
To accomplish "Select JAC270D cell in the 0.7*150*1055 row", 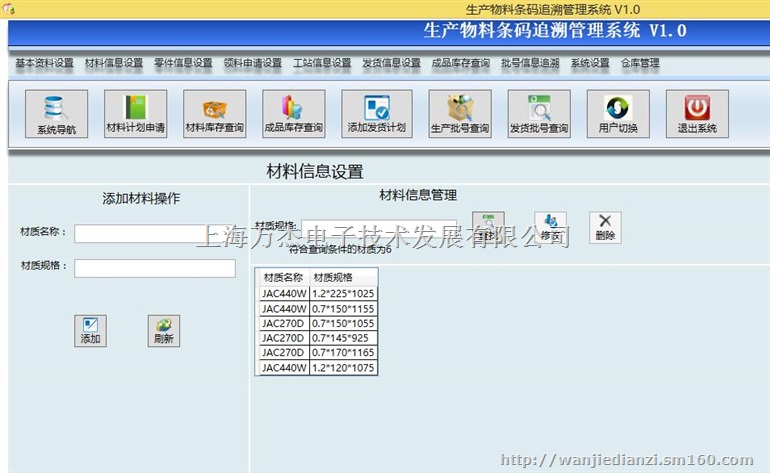I will click(x=284, y=323).
